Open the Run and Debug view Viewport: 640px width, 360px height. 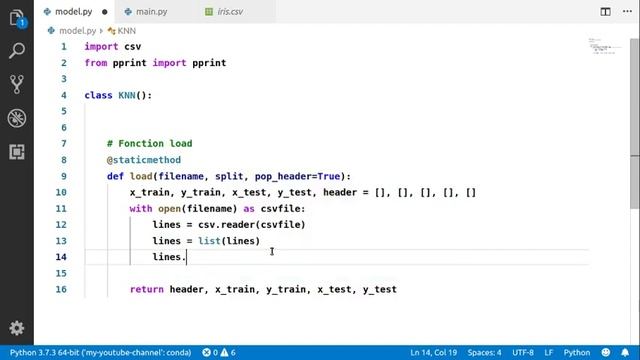pos(17,118)
